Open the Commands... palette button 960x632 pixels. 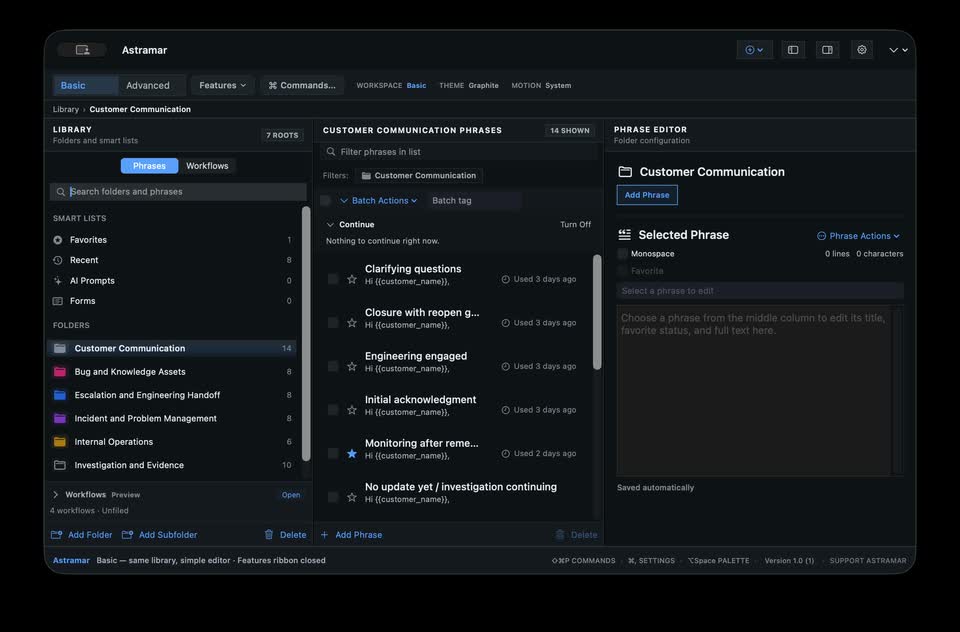click(x=302, y=85)
